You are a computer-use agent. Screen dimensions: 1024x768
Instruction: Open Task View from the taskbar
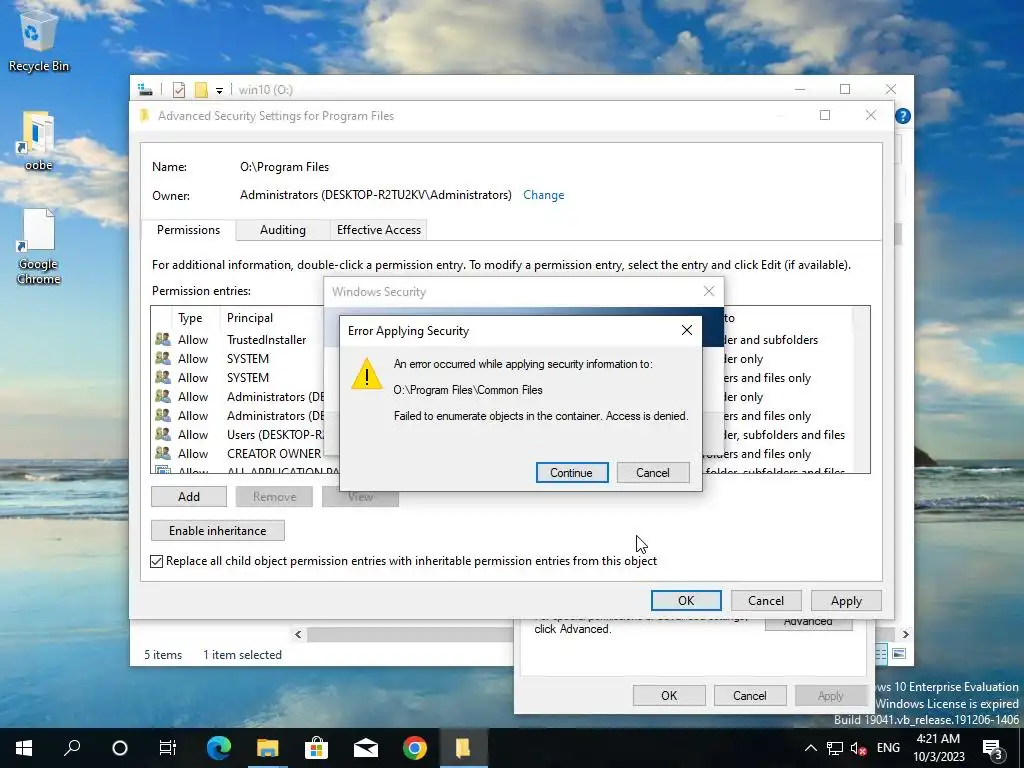[168, 748]
